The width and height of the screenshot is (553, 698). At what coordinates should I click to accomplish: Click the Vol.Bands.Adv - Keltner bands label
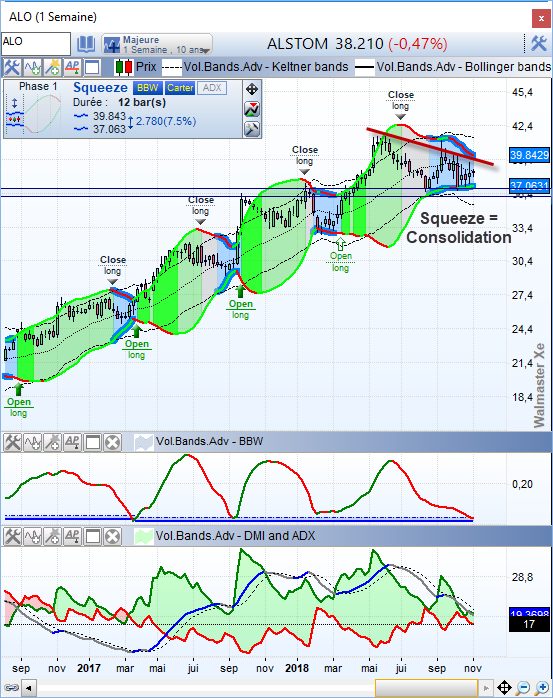coord(266,67)
